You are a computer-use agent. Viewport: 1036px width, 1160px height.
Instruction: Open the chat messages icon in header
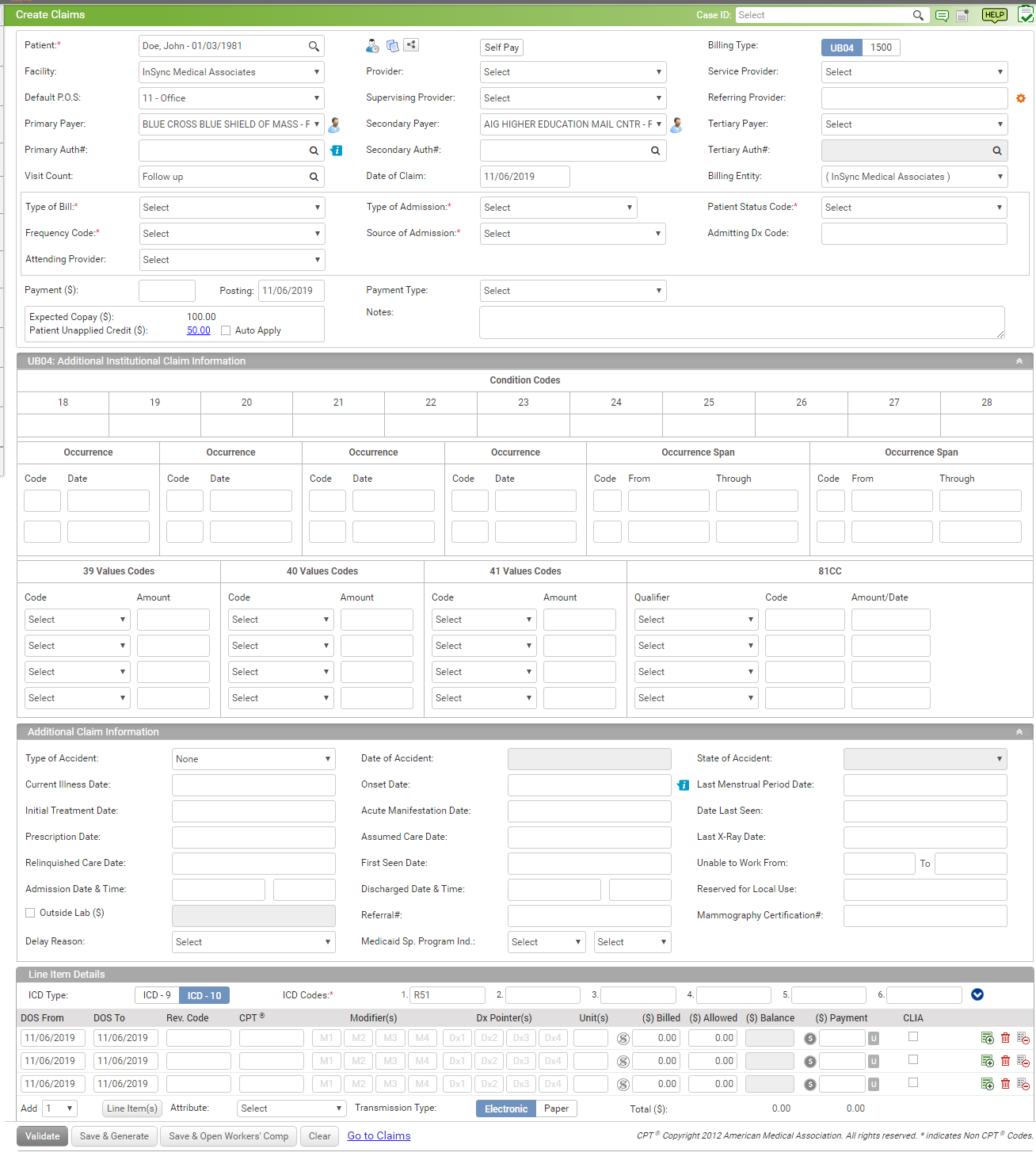[x=942, y=16]
